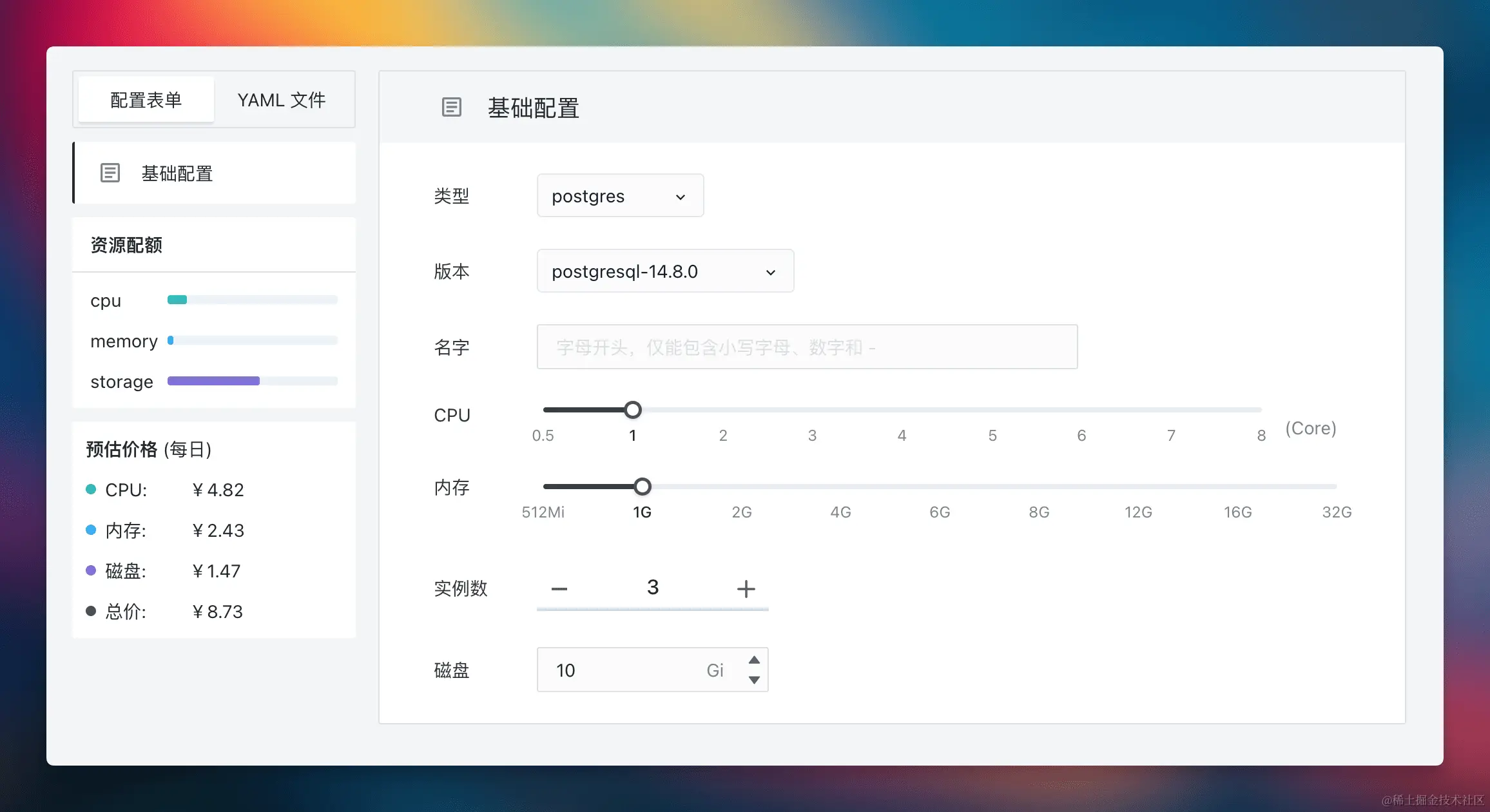The height and width of the screenshot is (812, 1490).
Task: Set memory slider to 8G mark
Action: (x=1039, y=487)
